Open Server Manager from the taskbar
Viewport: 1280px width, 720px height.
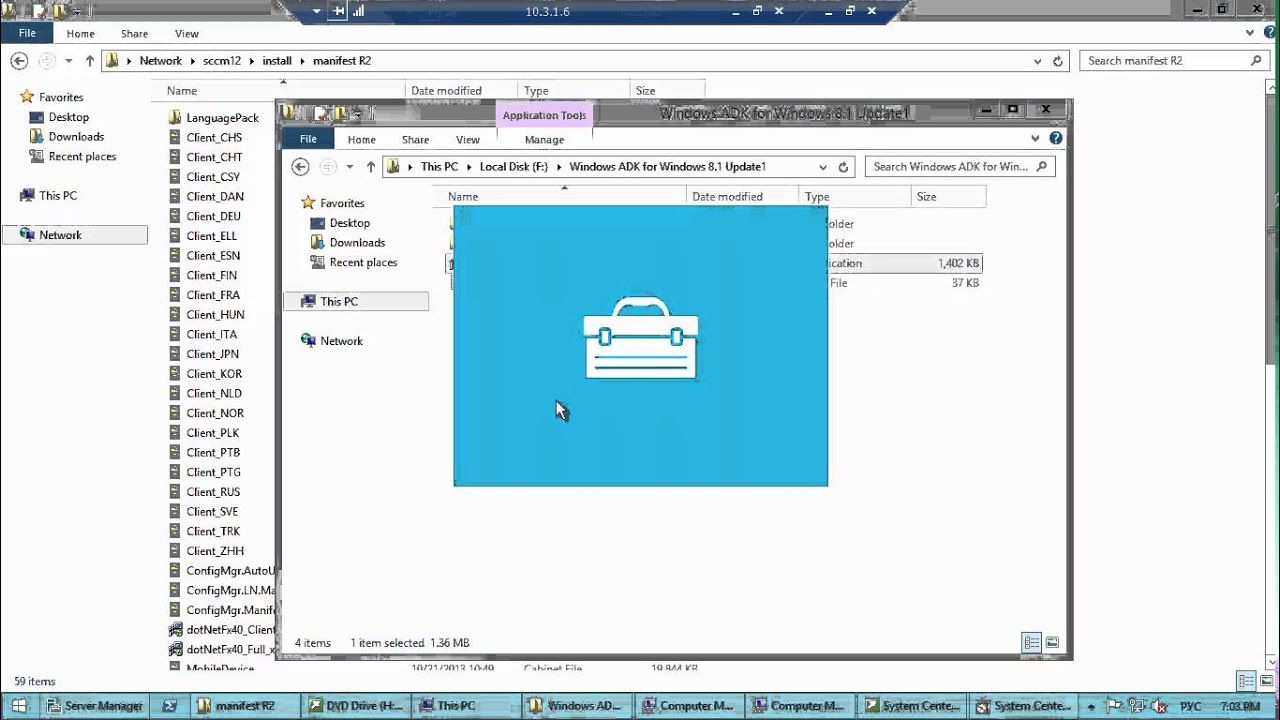pos(94,706)
